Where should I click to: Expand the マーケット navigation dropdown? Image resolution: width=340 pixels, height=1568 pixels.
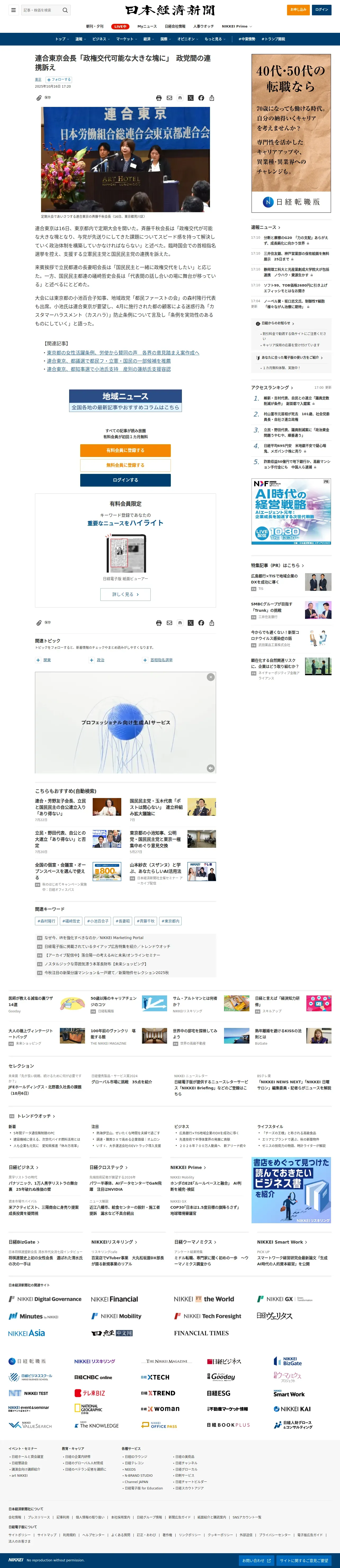coord(127,39)
